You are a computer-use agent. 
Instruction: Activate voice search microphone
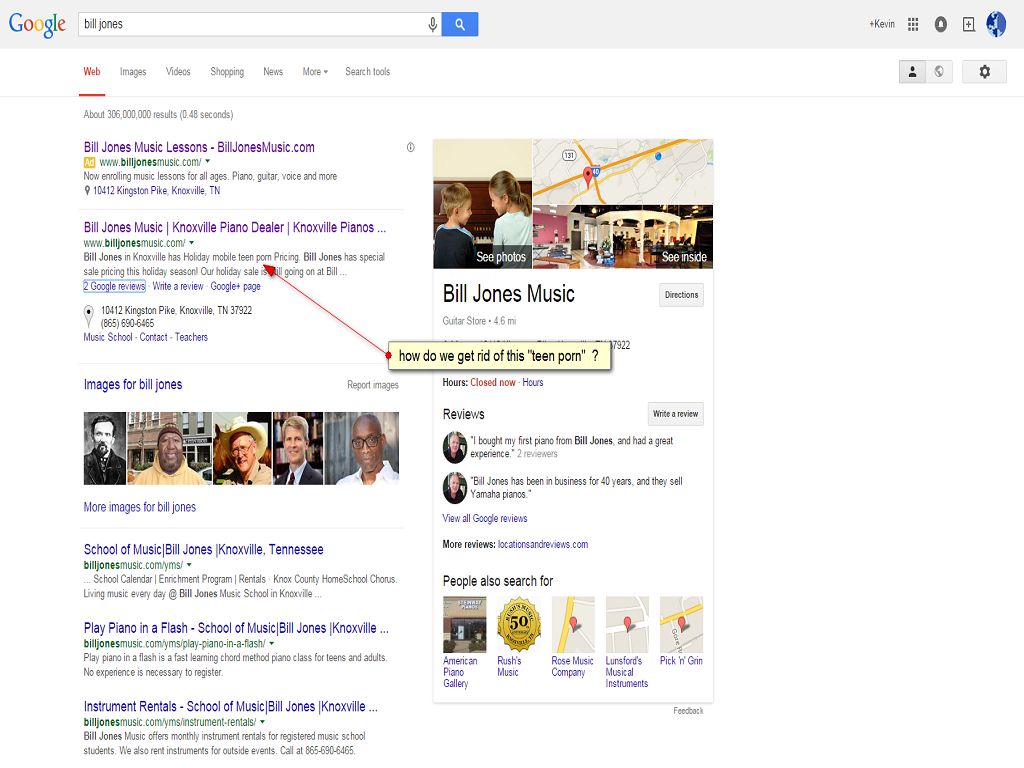pos(432,24)
